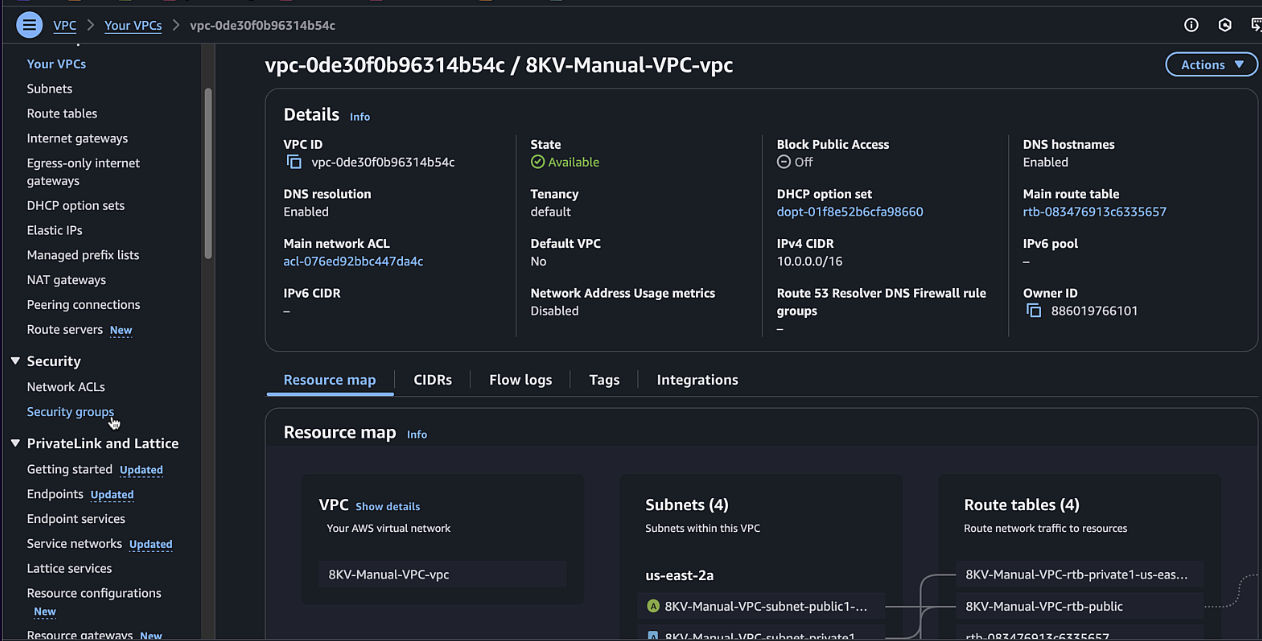Open DHCP option sets in sidebar
The height and width of the screenshot is (641, 1262).
[76, 206]
